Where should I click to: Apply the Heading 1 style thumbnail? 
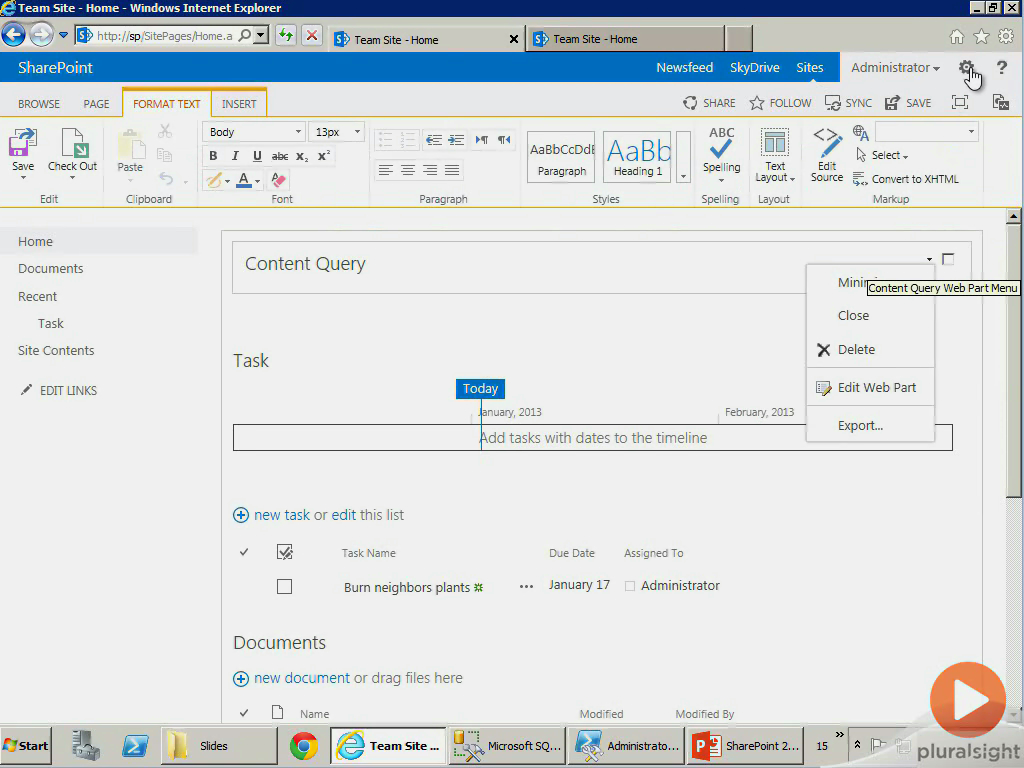[638, 157]
